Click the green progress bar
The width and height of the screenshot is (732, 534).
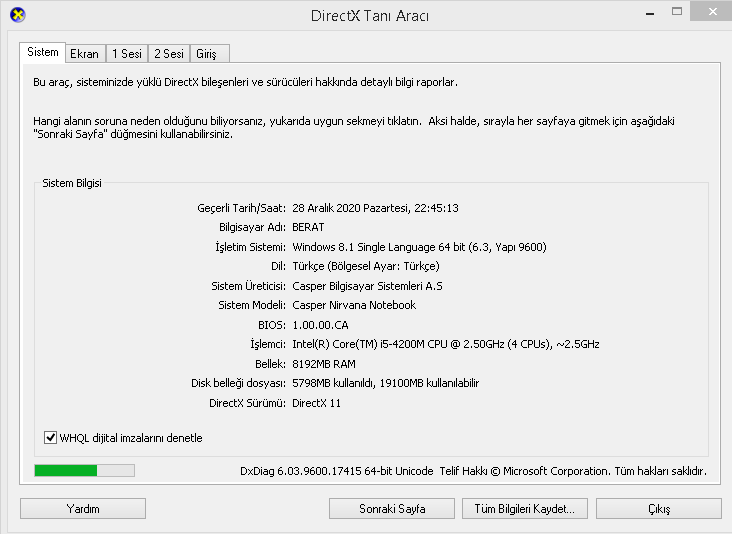(84, 471)
